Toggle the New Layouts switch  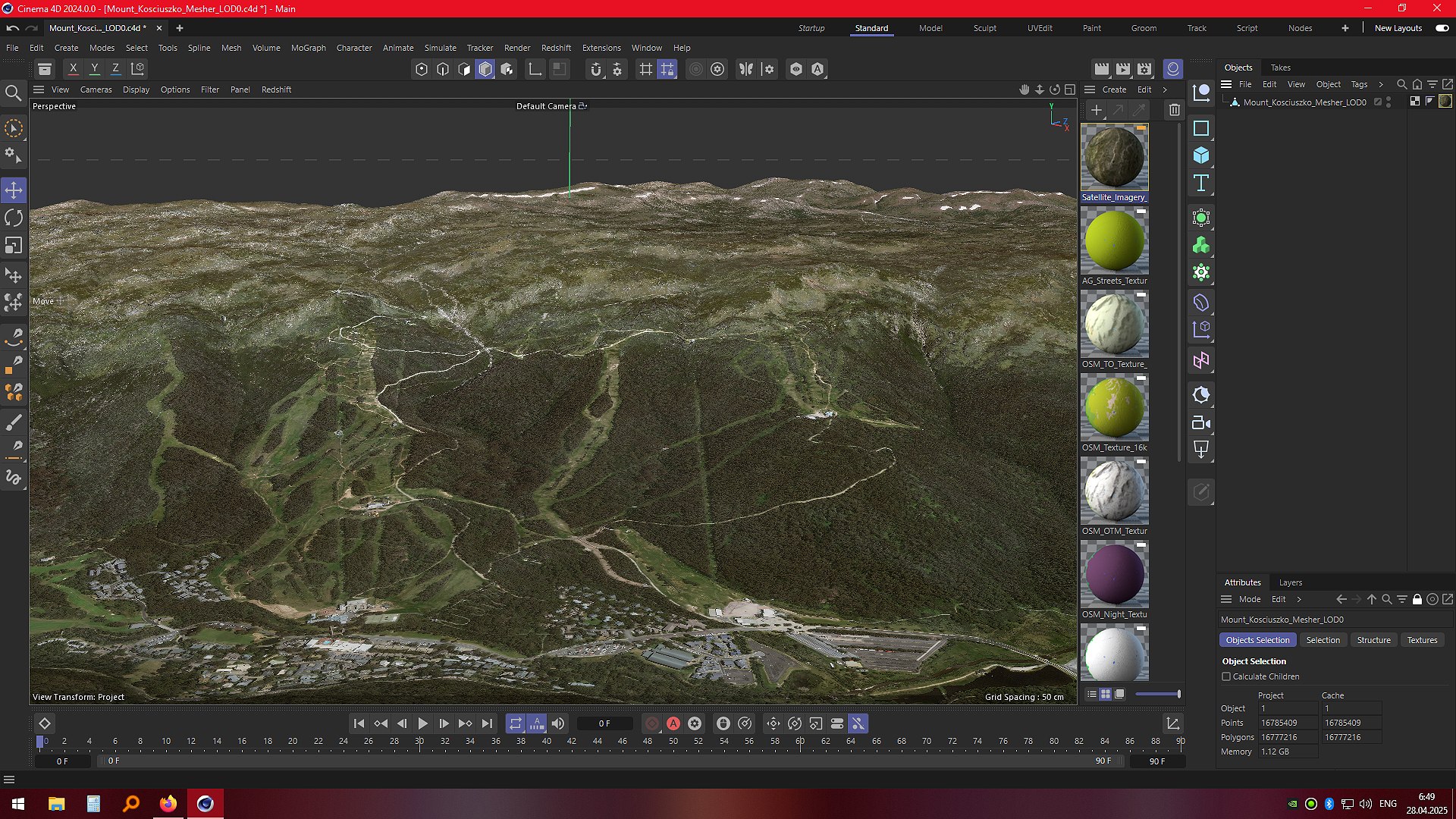coord(1442,28)
